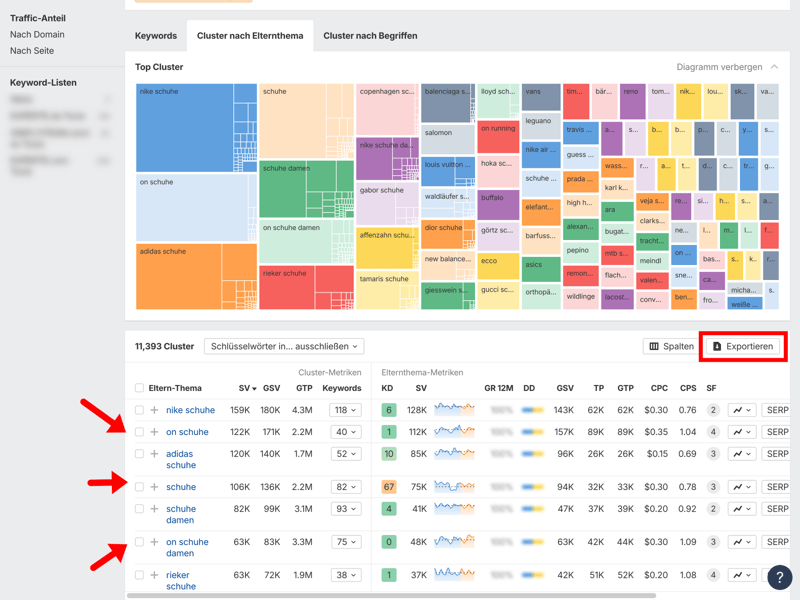Click the Exportieren button
This screenshot has height=600, width=800.
742,346
